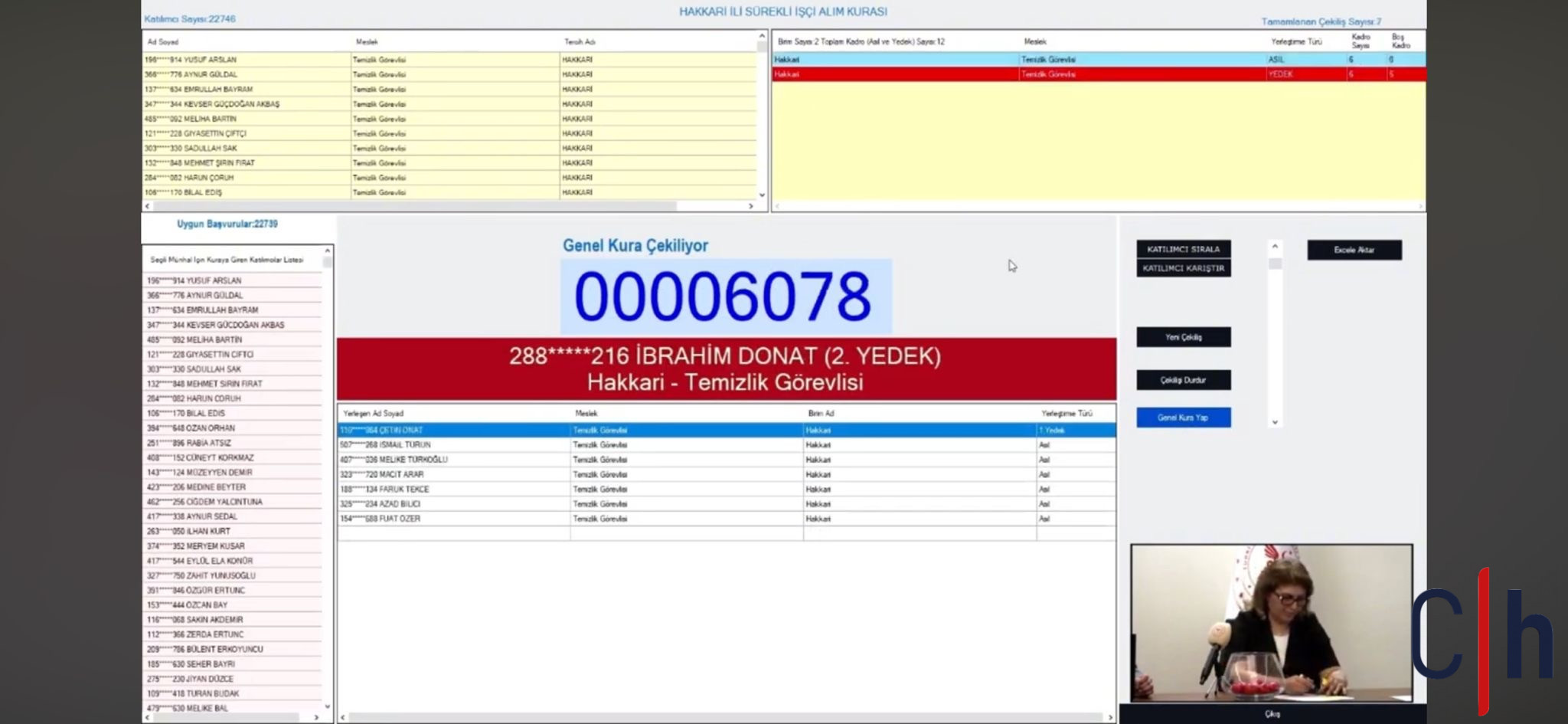Click down arrow beside Genel Kura Yap
The width and height of the screenshot is (1568, 724).
tap(1275, 422)
